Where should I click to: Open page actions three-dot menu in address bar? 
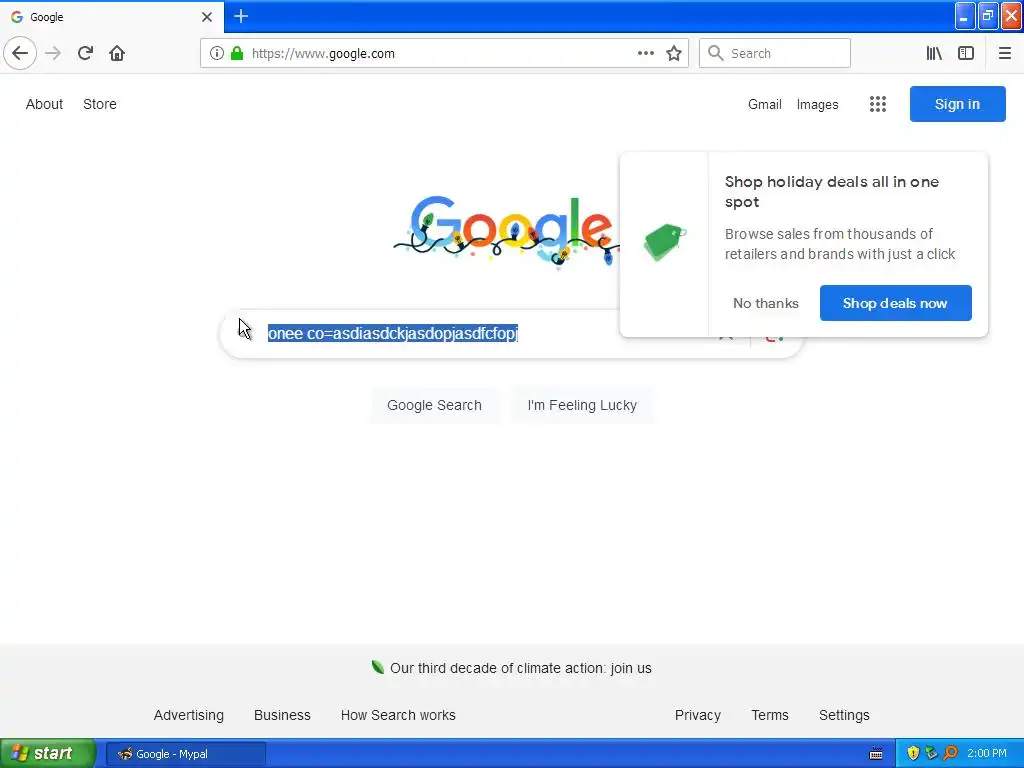(x=646, y=54)
